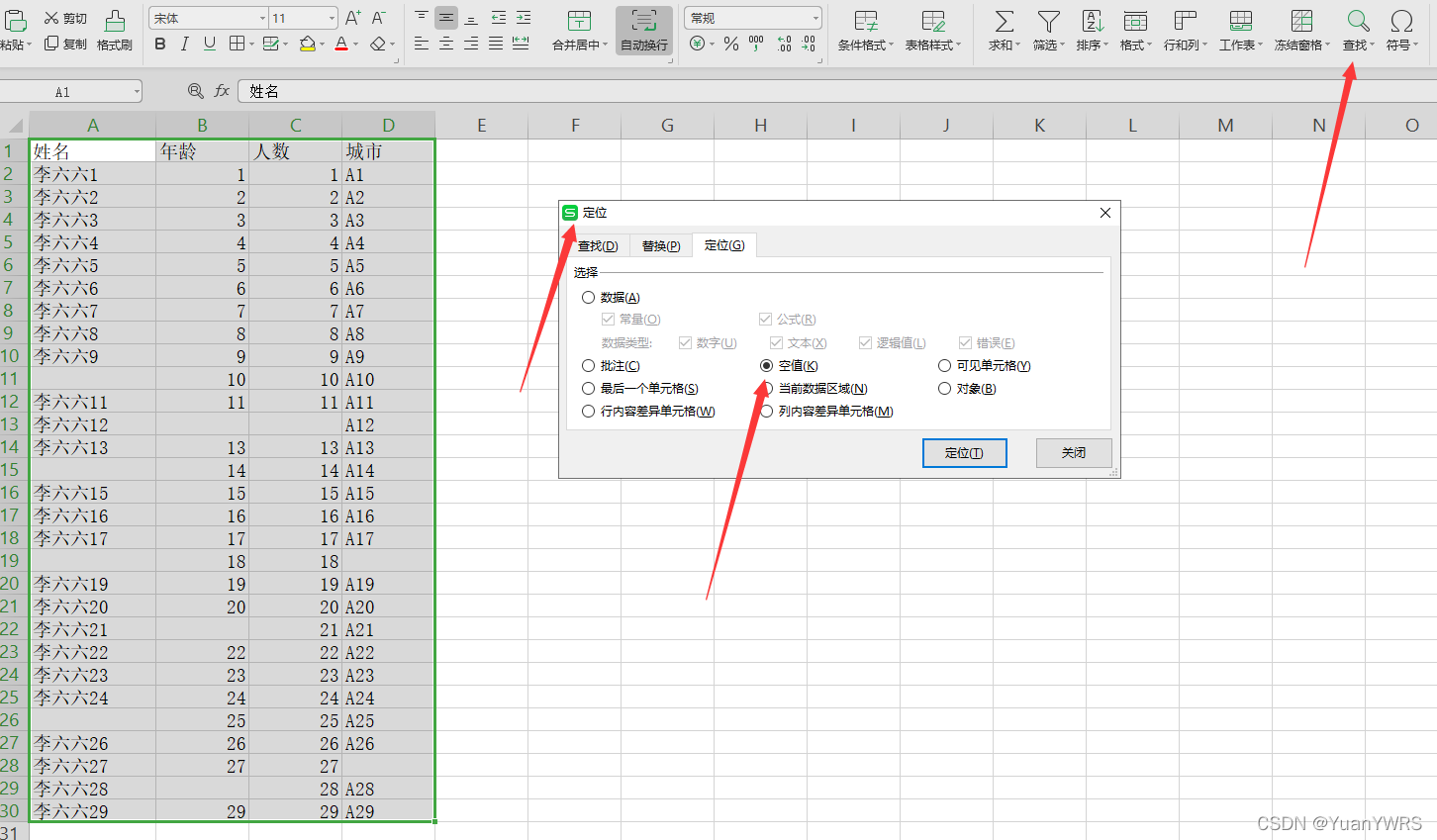This screenshot has width=1437, height=840.
Task: Click the Copy (复制) tool
Action: [x=65, y=45]
